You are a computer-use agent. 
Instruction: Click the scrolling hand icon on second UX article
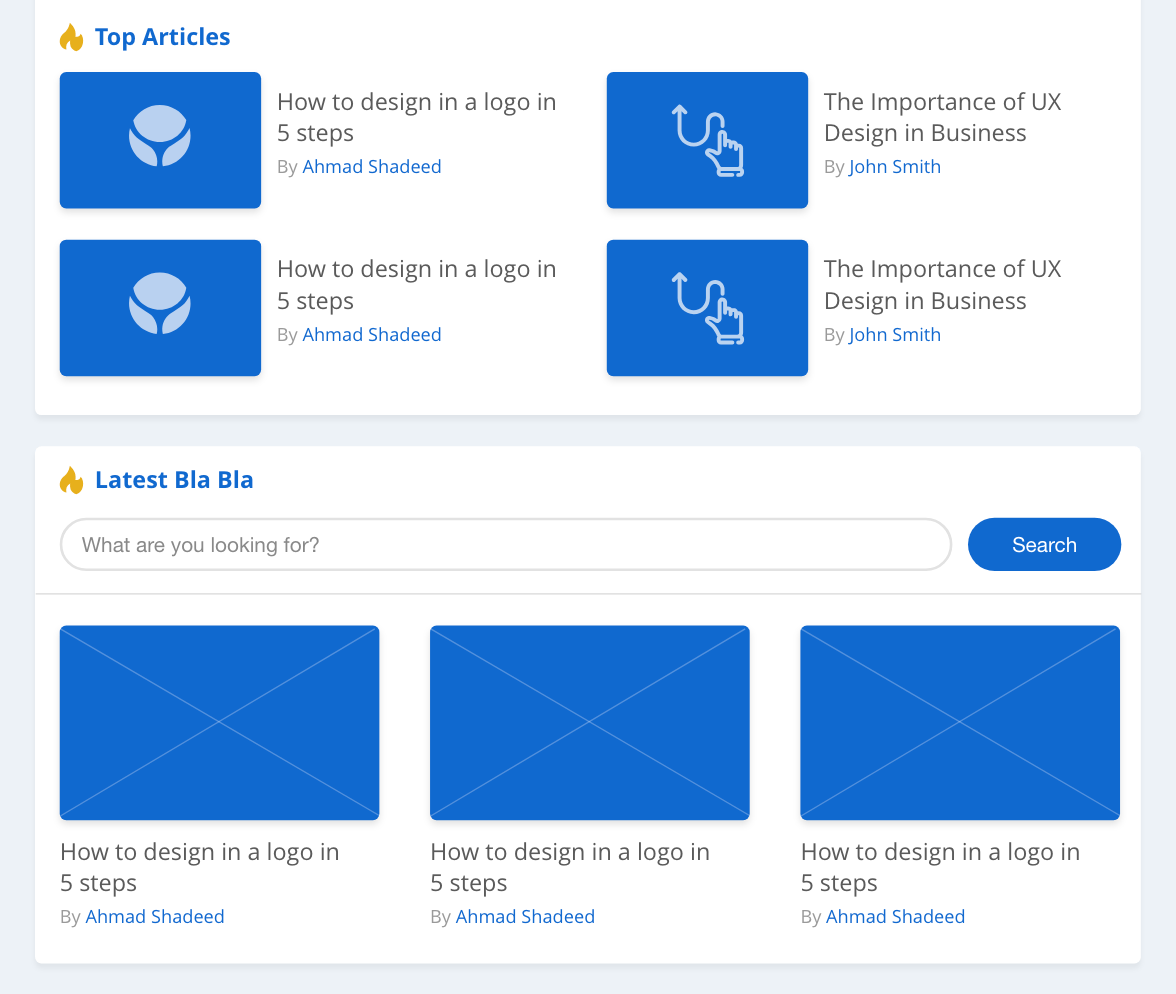707,308
